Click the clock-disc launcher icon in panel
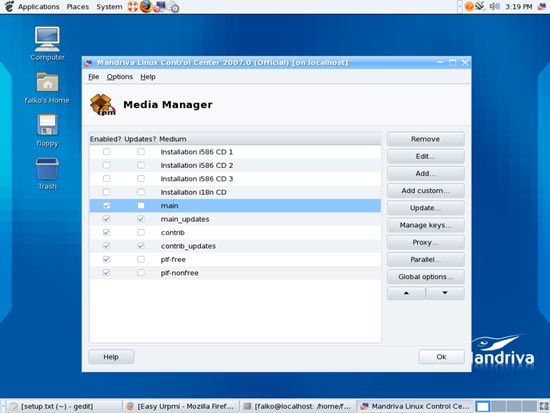 tap(173, 7)
